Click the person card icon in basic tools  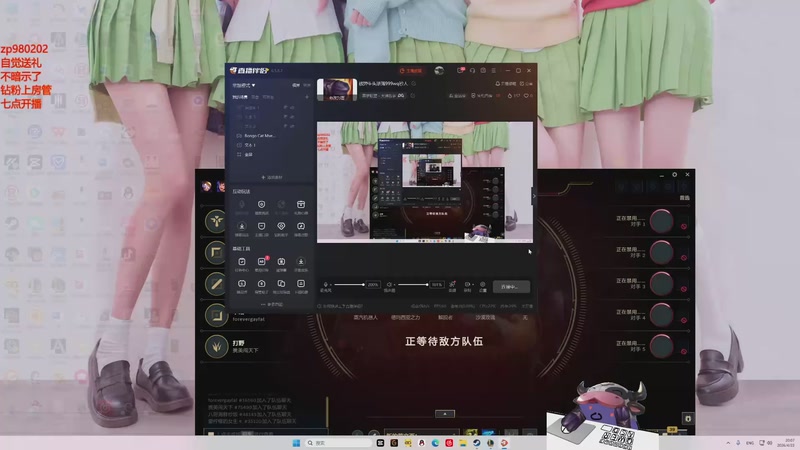301,283
